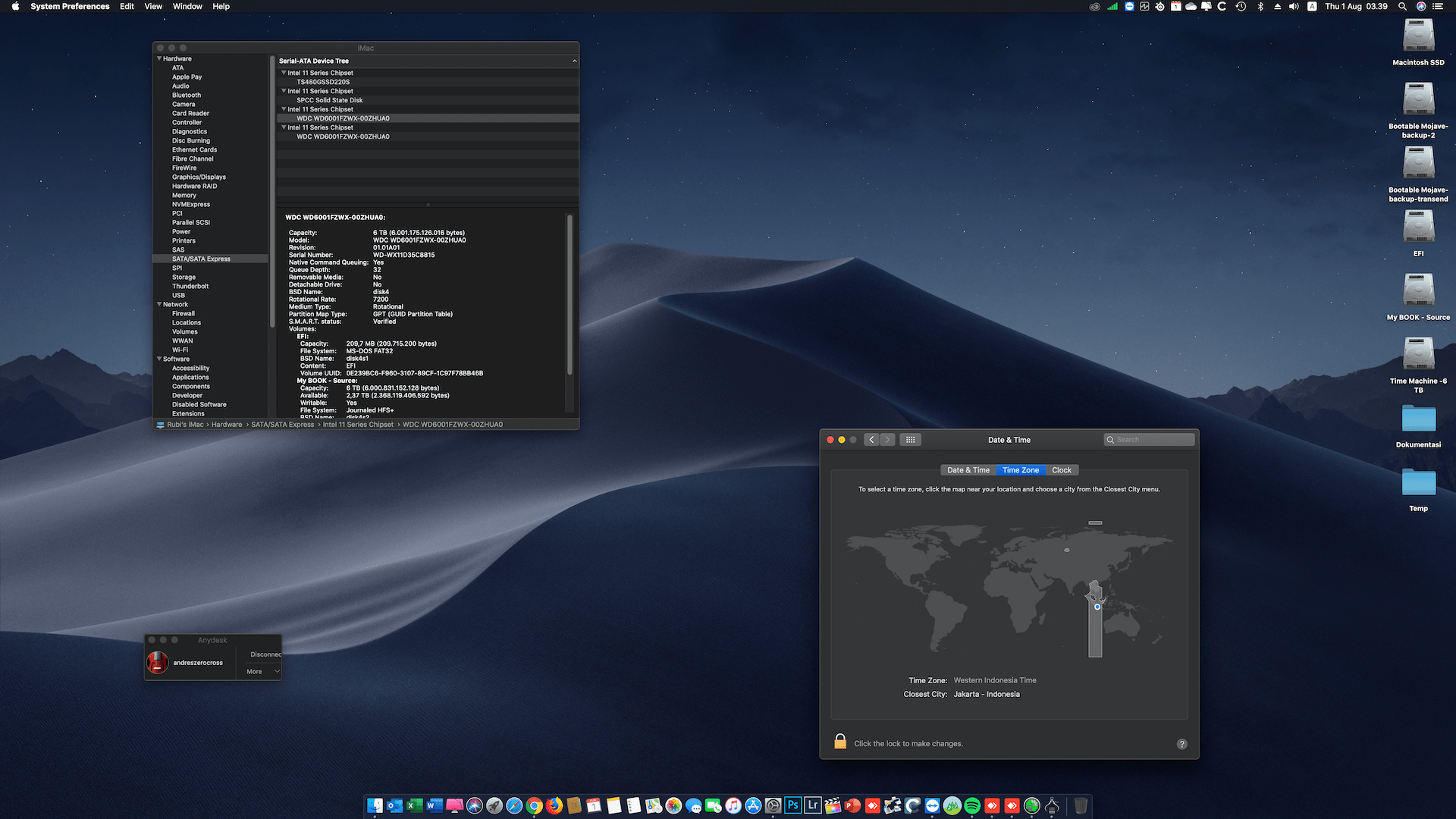Select the Time Zone tab

pyautogui.click(x=1021, y=470)
